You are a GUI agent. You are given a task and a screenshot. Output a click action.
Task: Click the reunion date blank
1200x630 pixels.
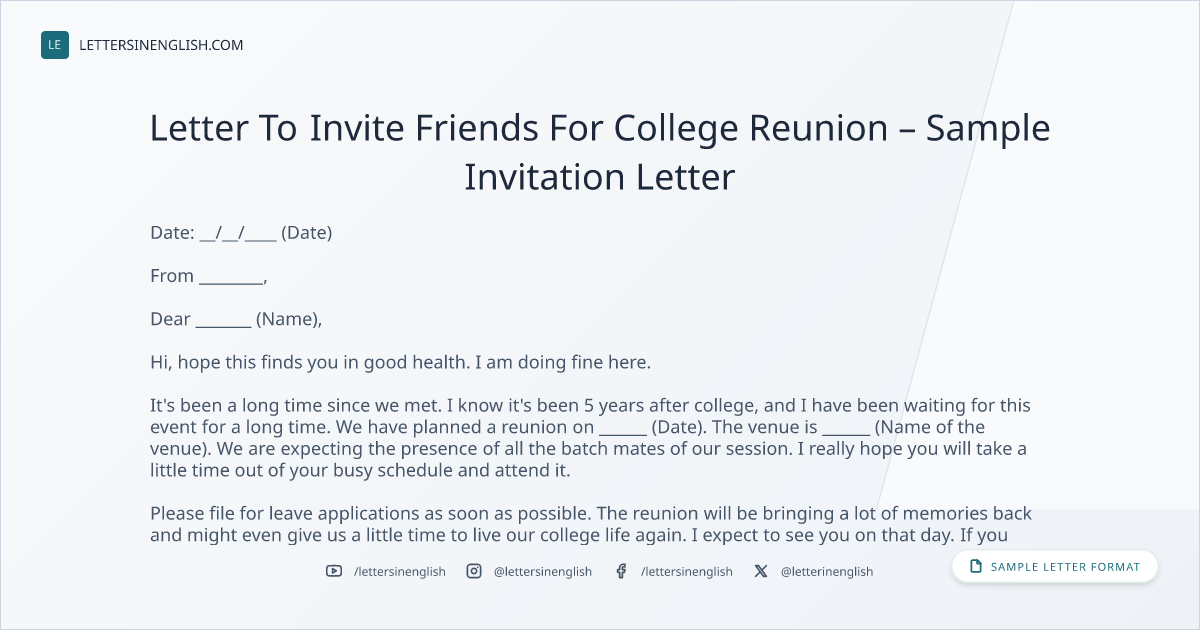[x=623, y=427]
